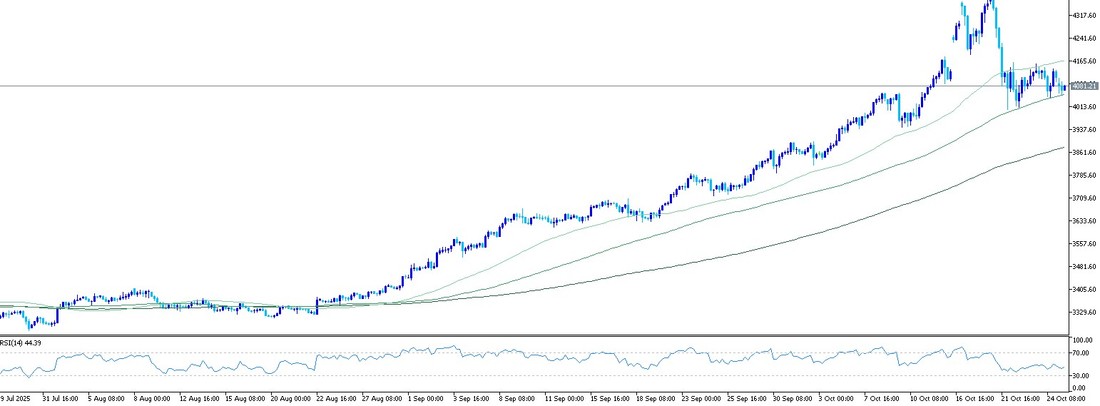1100x406 pixels.
Task: Click the RSI(14) 44.39 indicator label
Action: click(x=22, y=342)
